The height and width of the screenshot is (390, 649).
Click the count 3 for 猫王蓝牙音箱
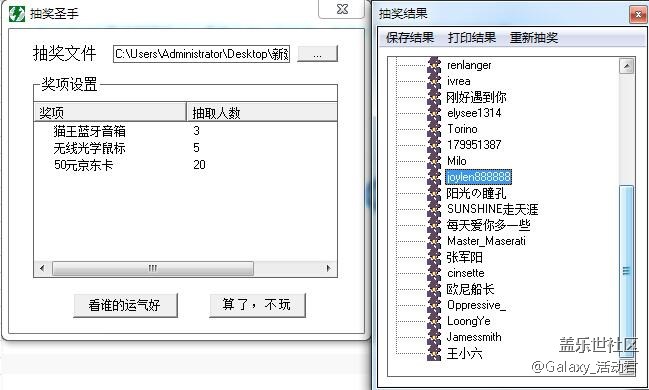coord(196,131)
